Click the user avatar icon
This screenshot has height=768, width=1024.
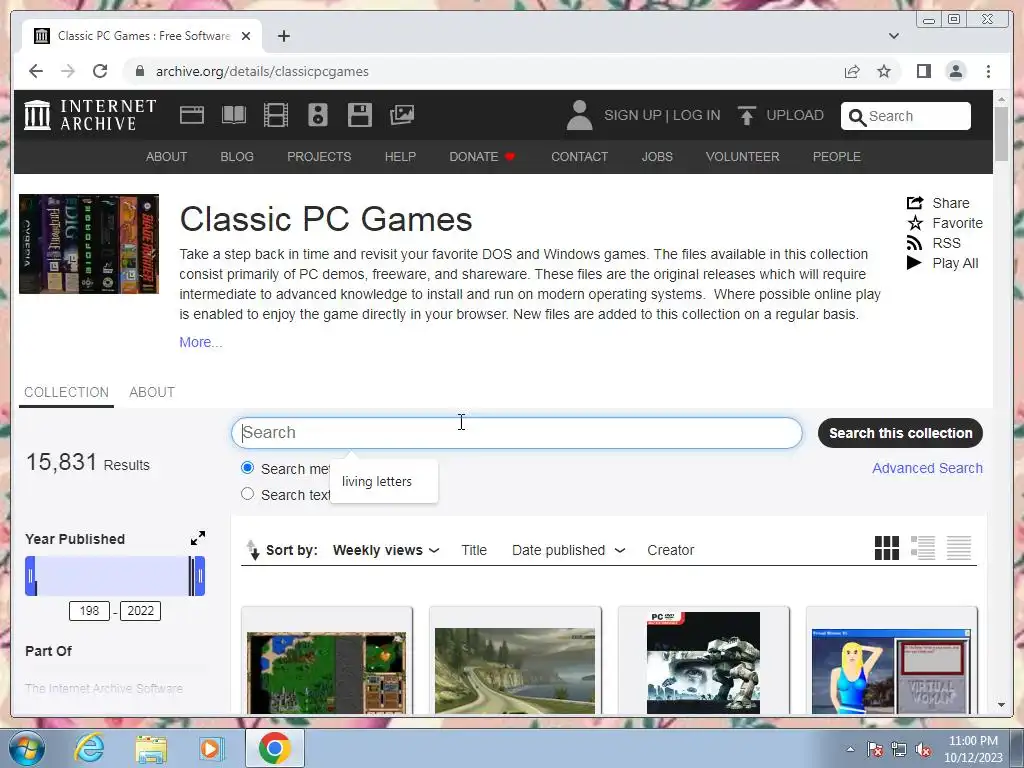coord(579,115)
